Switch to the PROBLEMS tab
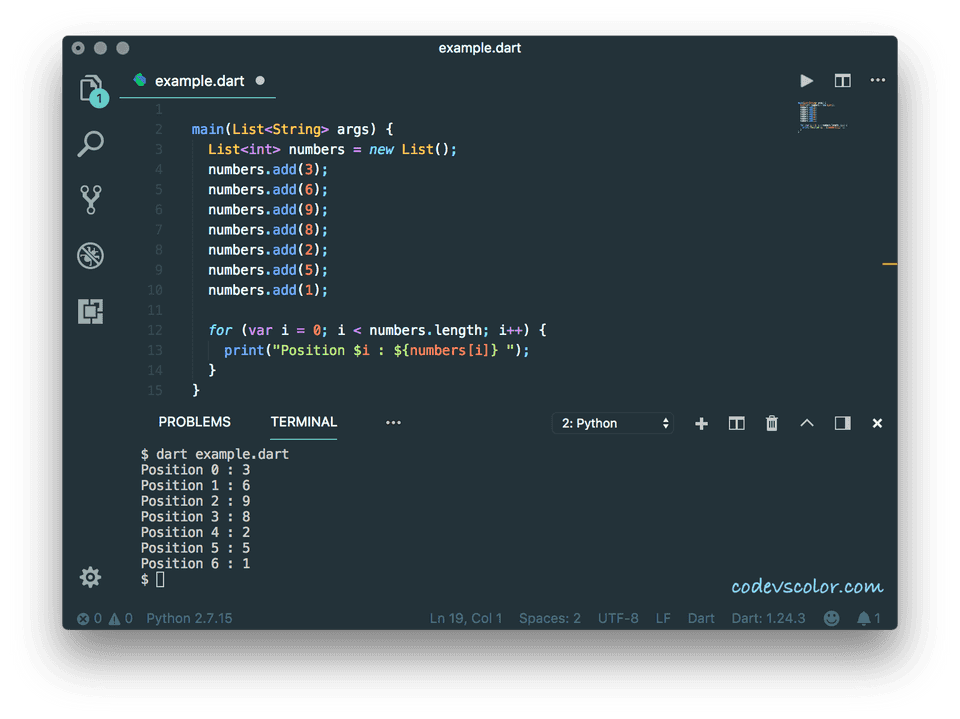The height and width of the screenshot is (719, 960). (x=194, y=422)
